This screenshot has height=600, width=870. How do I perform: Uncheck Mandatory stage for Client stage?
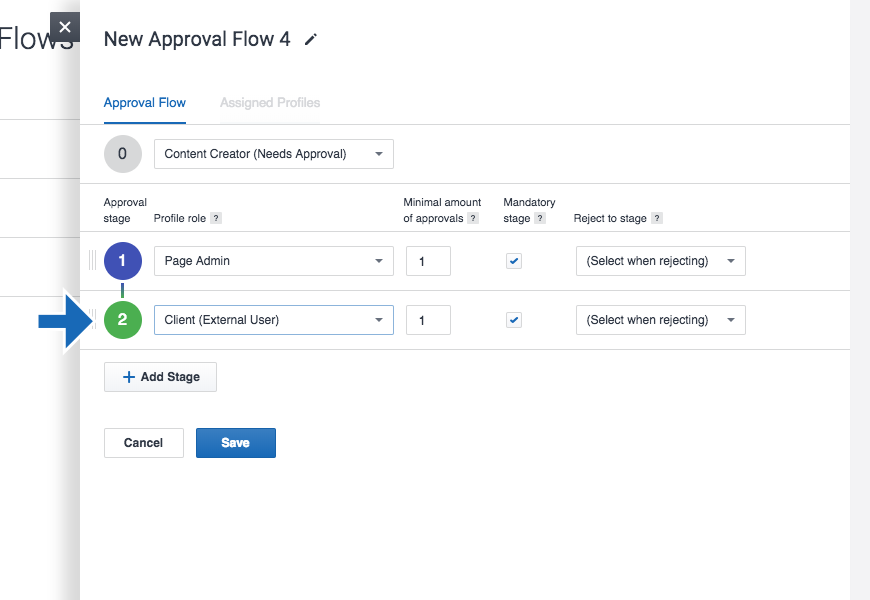pyautogui.click(x=513, y=319)
